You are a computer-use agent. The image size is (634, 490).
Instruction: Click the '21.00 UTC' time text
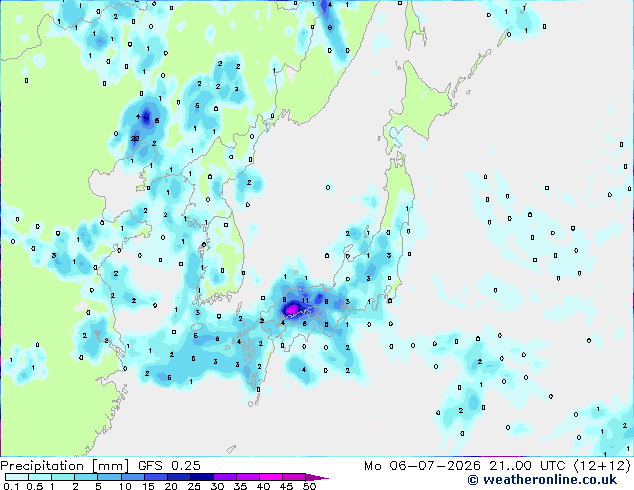coord(527,466)
